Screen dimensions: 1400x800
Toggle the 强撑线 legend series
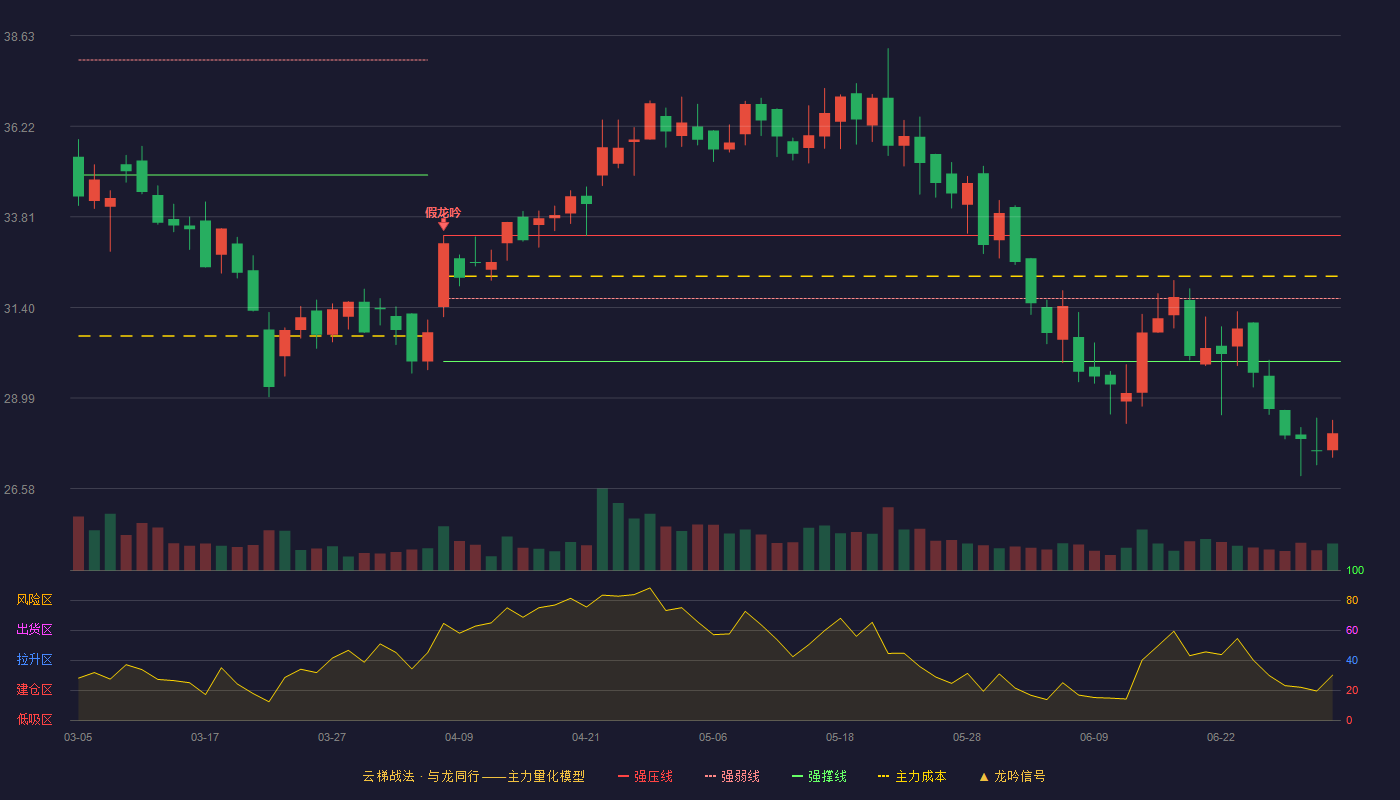[819, 776]
